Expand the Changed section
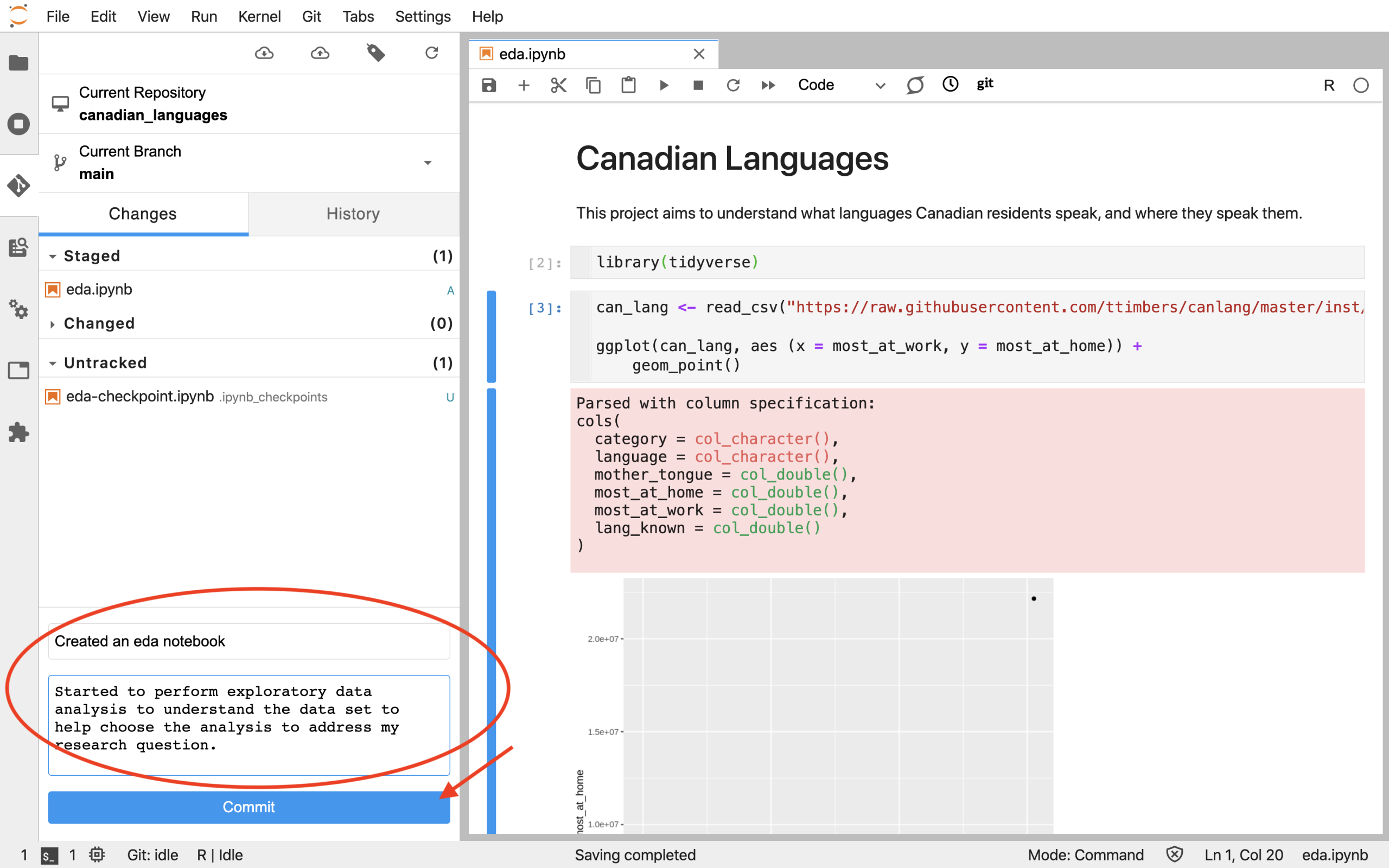The width and height of the screenshot is (1389, 868). [53, 324]
